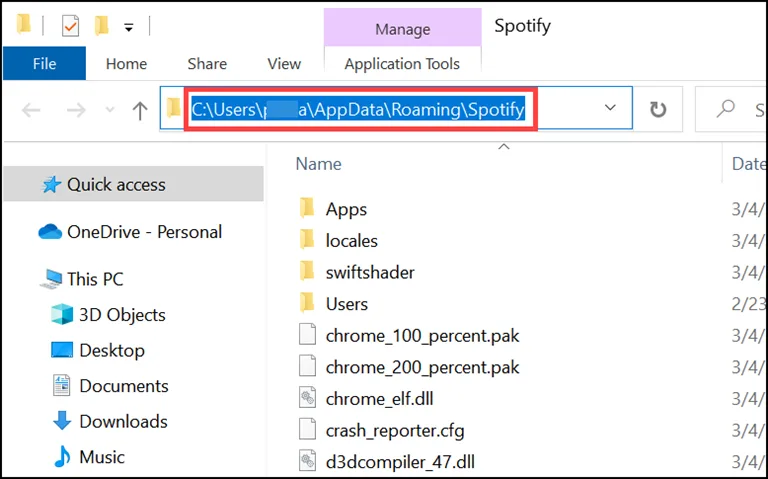The image size is (768, 479).
Task: Click the chrome_200_percent.pak file icon
Action: point(308,366)
